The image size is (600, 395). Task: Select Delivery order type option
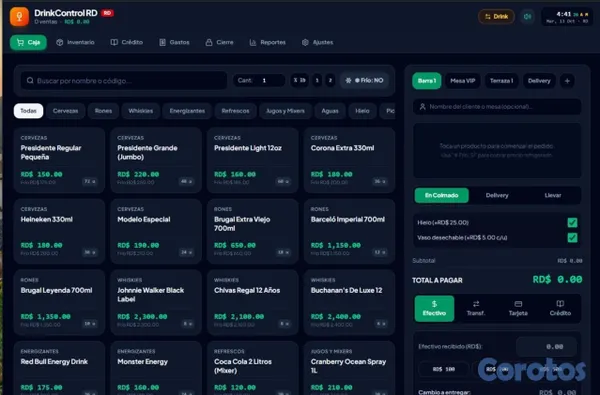click(497, 195)
